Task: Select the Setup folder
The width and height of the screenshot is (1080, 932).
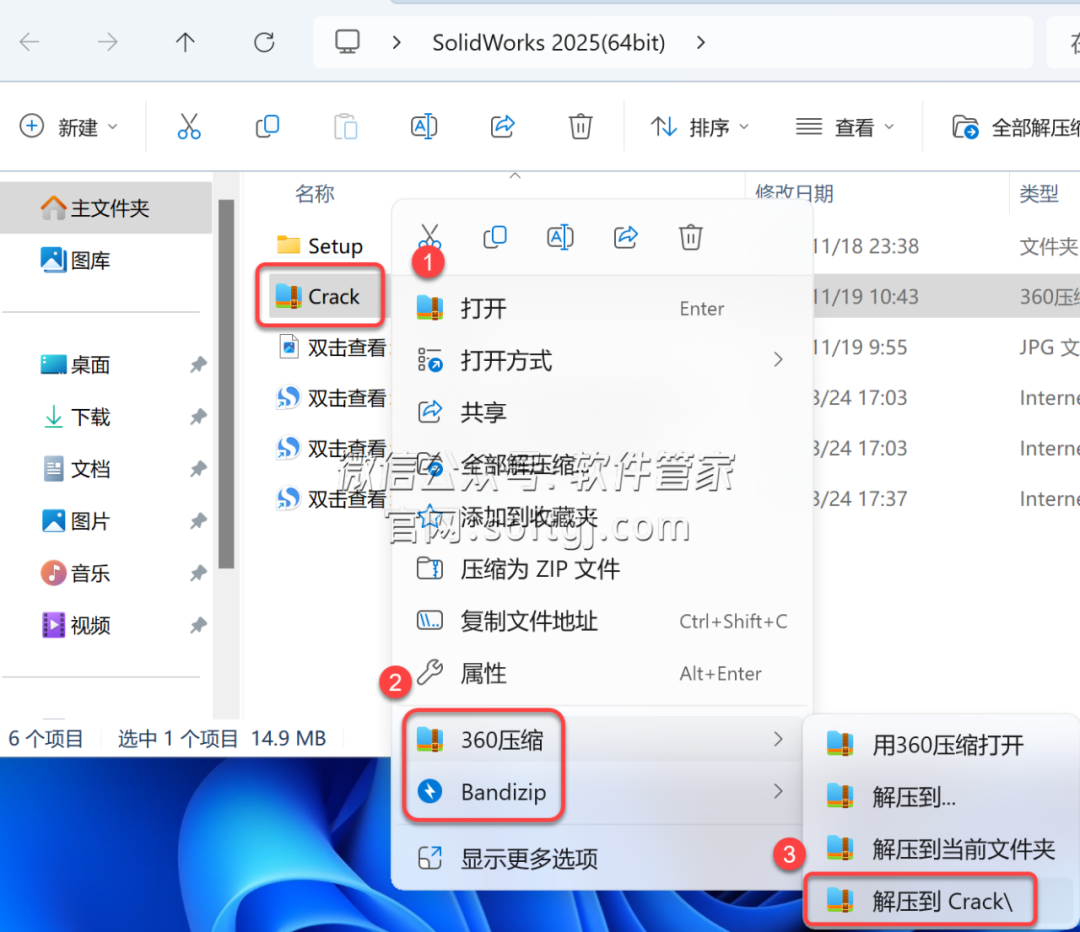Action: pos(320,246)
